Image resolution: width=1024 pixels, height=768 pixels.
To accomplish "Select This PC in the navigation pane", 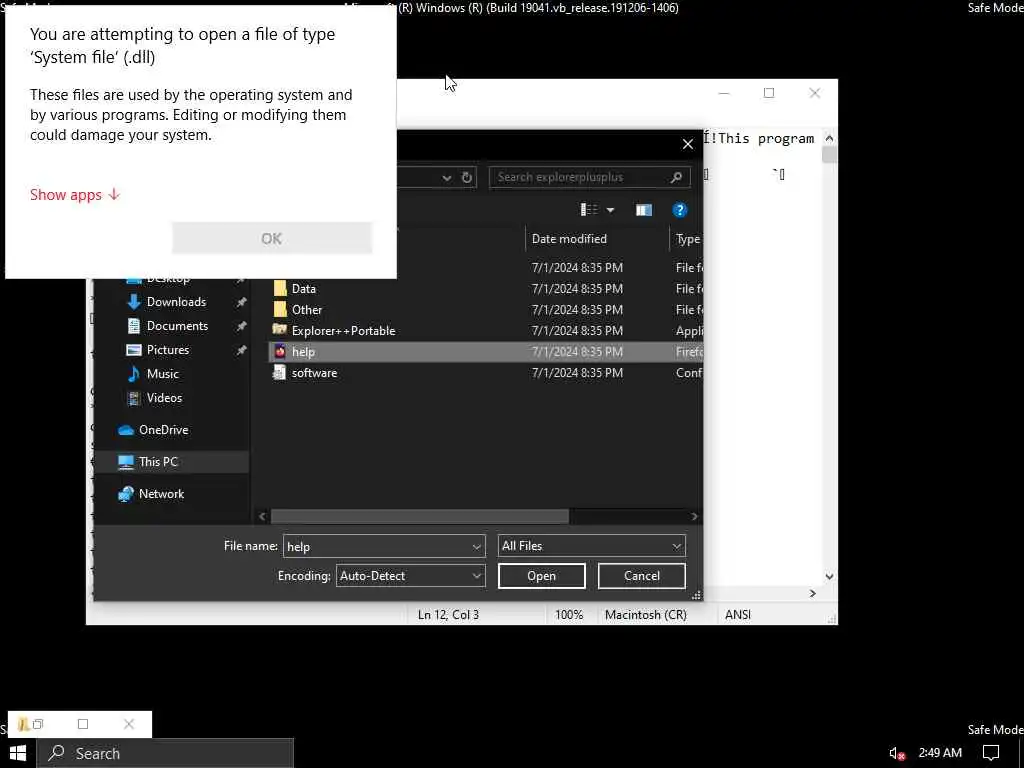I will [x=158, y=462].
